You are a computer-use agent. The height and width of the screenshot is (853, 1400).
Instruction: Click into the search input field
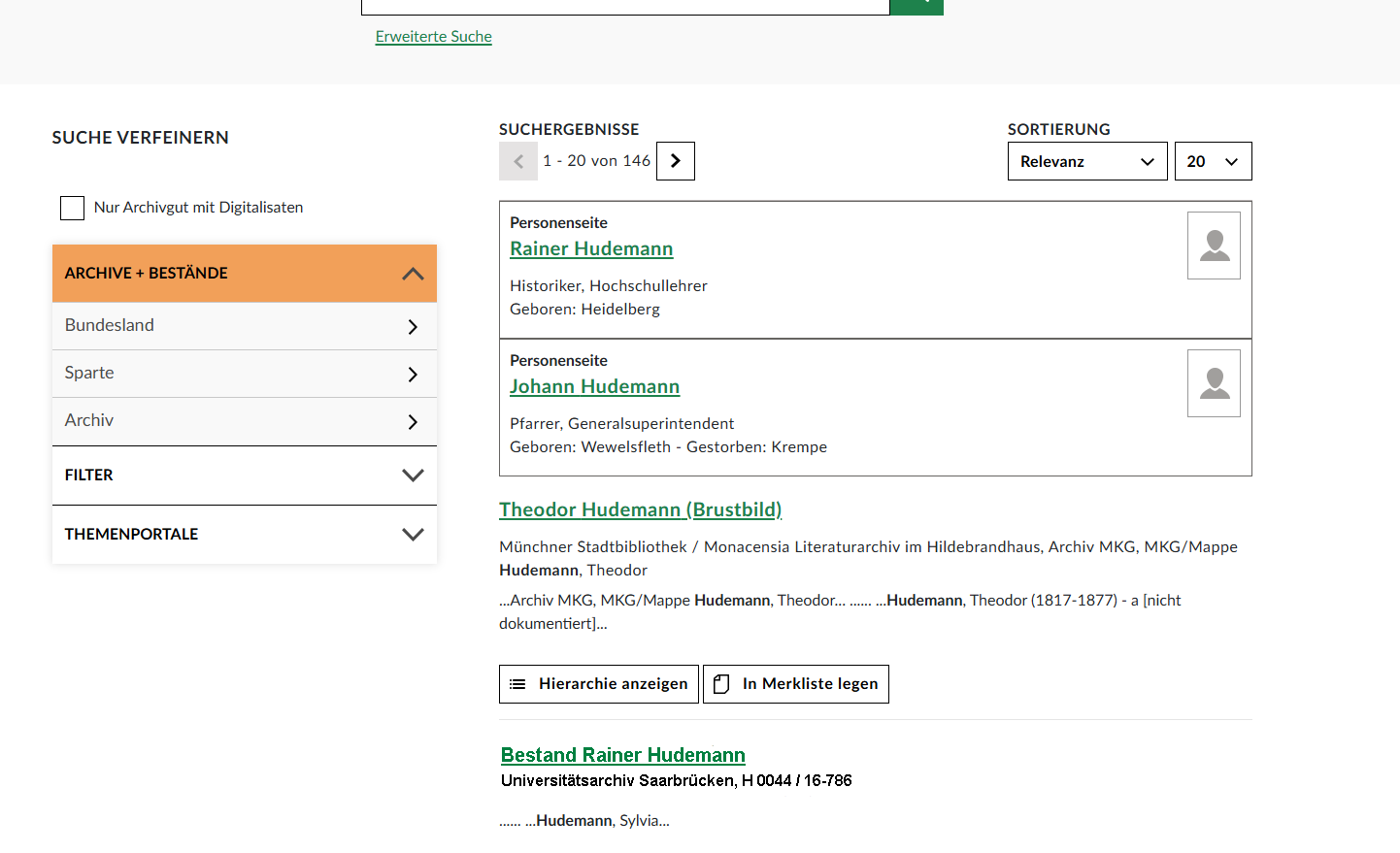(x=625, y=6)
